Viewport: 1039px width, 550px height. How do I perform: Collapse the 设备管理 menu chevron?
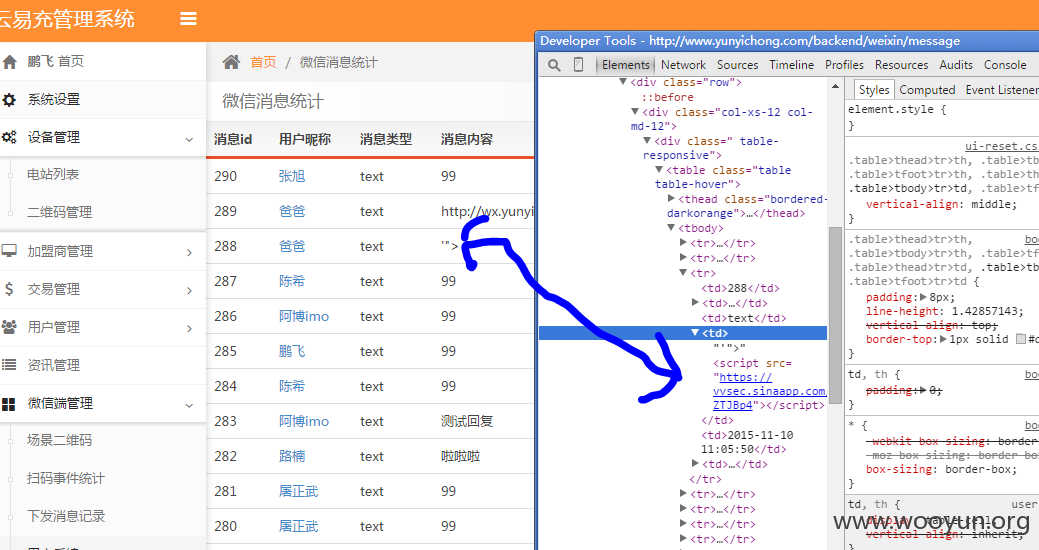(190, 139)
